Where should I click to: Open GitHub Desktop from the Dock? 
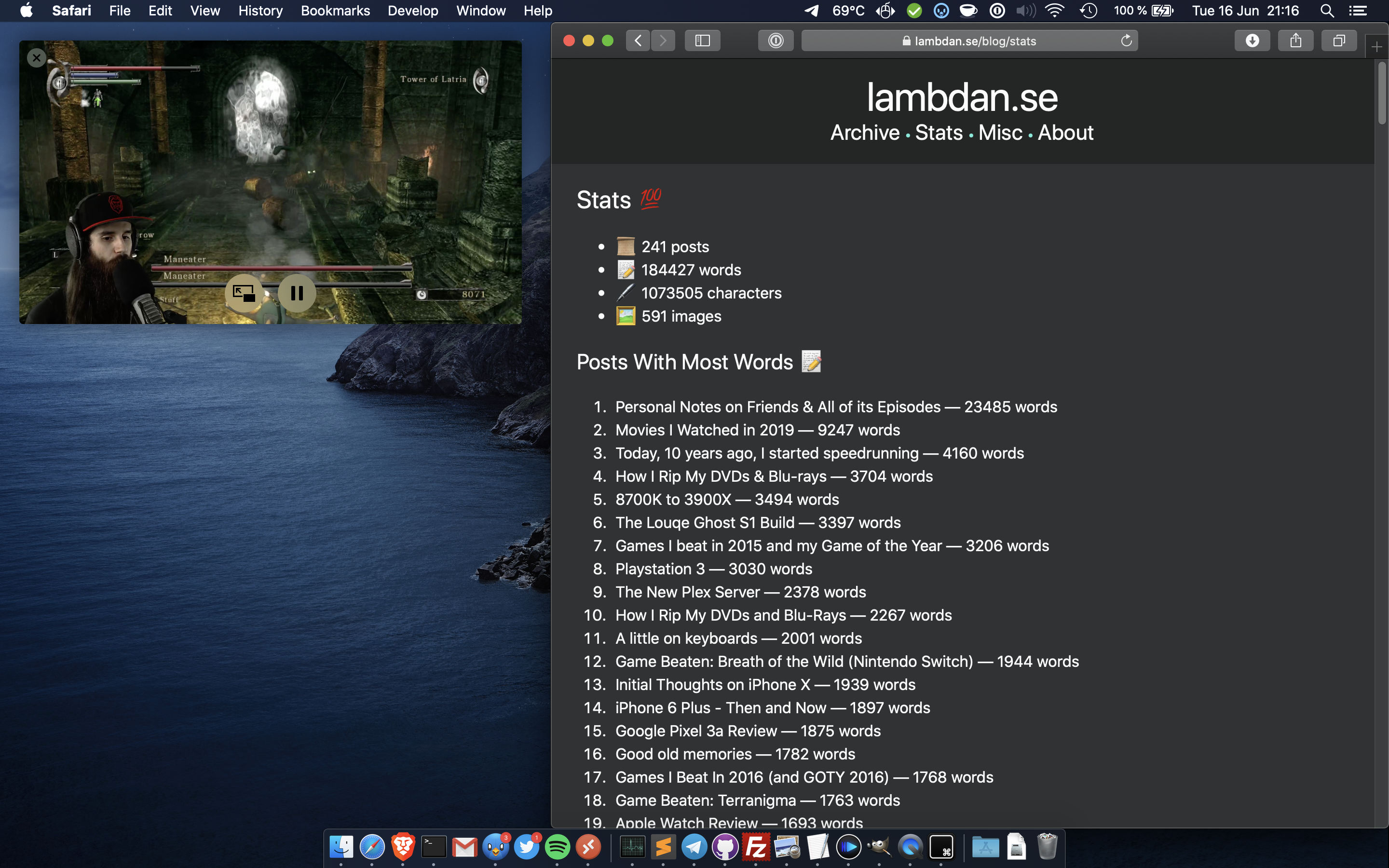click(725, 846)
